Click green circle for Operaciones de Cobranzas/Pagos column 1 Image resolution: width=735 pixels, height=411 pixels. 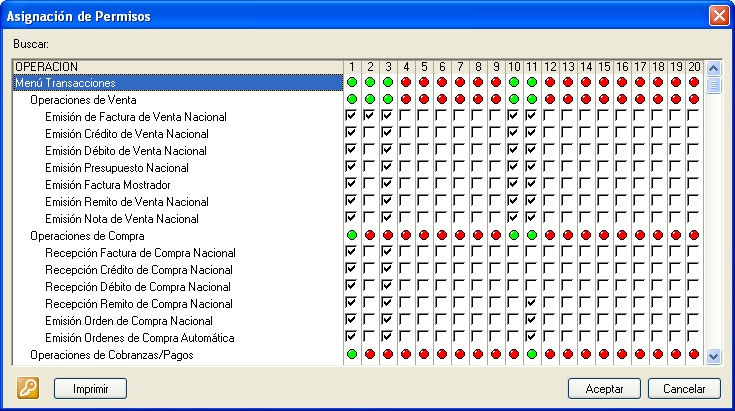pyautogui.click(x=351, y=354)
